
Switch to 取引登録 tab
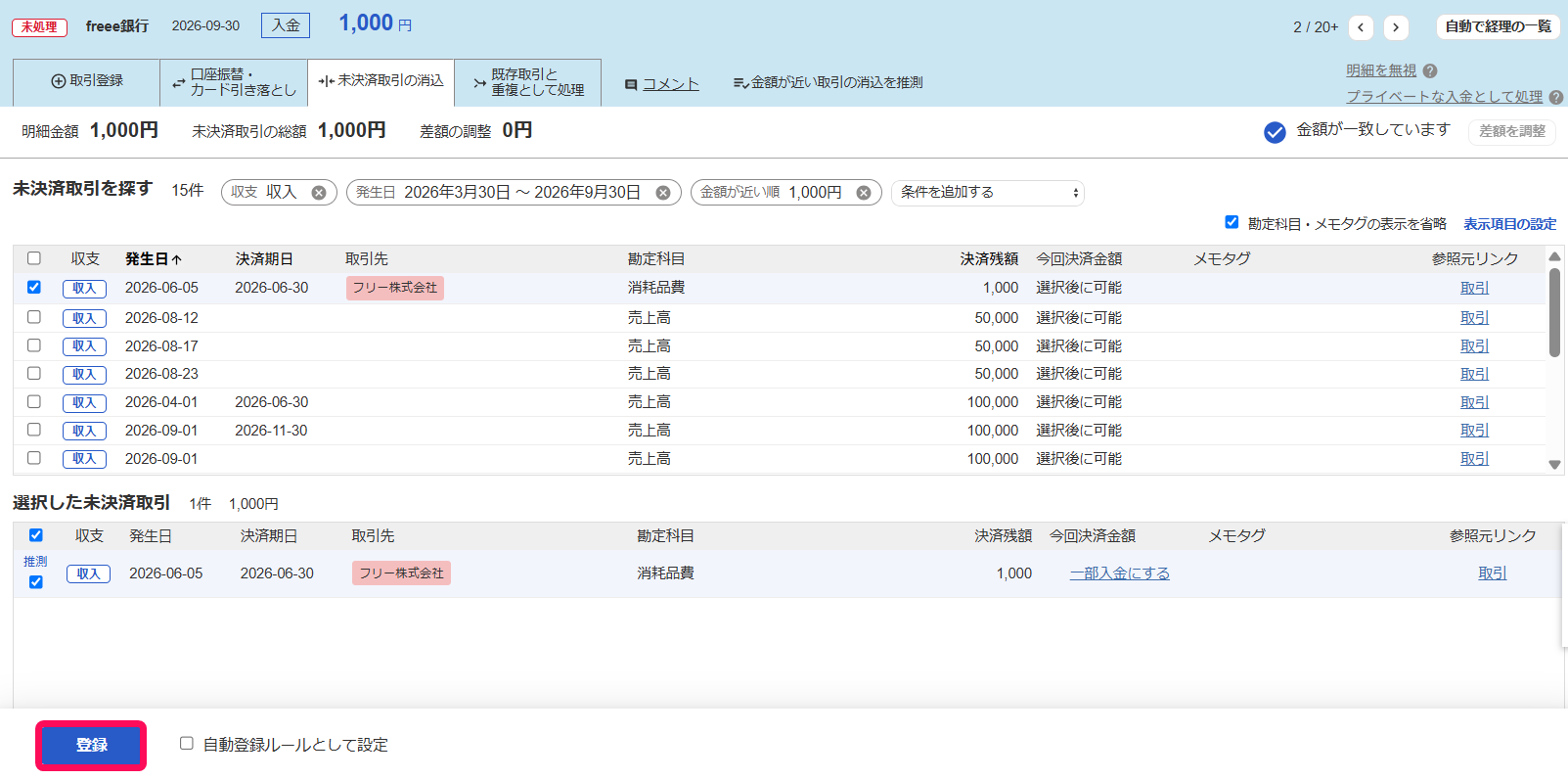(x=87, y=82)
